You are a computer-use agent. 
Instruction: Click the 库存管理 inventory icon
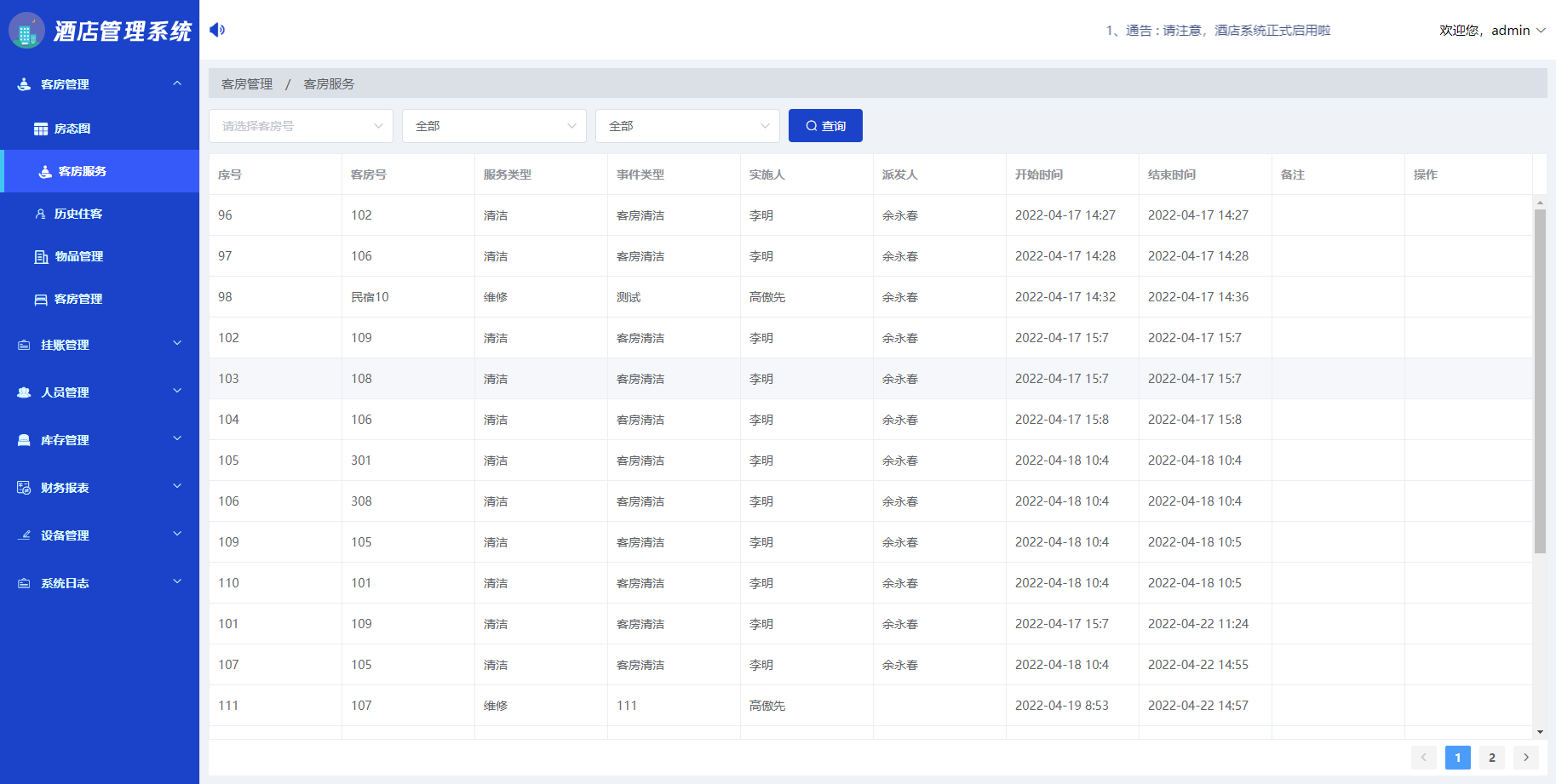(24, 440)
